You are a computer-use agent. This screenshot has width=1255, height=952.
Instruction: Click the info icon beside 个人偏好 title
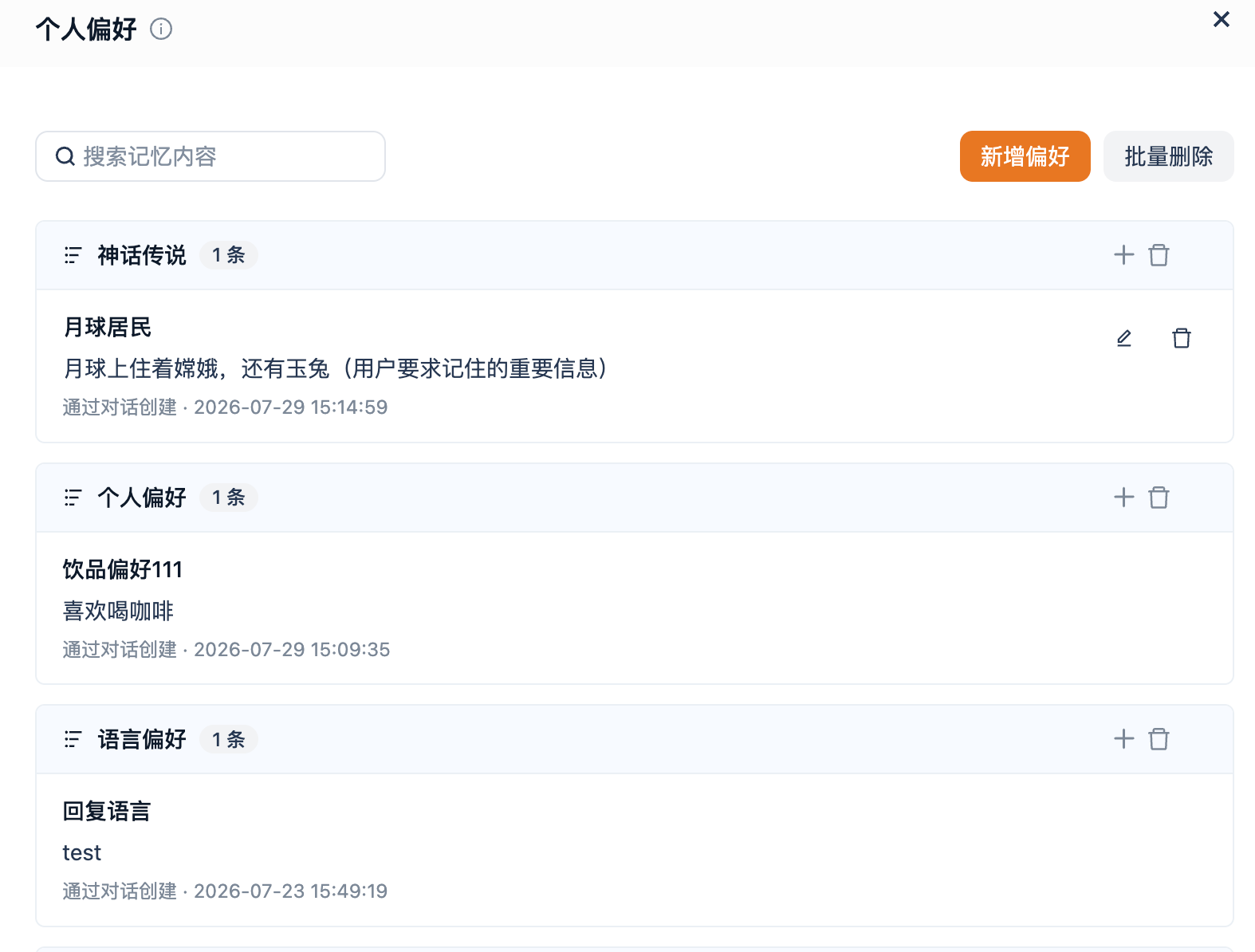pyautogui.click(x=161, y=30)
